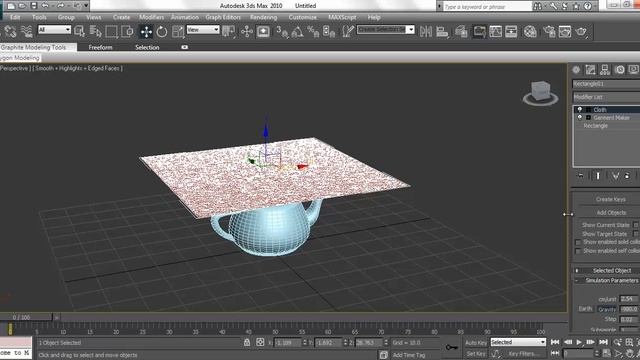
Task: Click the Use Pivot Point Center icon
Action: click(x=229, y=31)
